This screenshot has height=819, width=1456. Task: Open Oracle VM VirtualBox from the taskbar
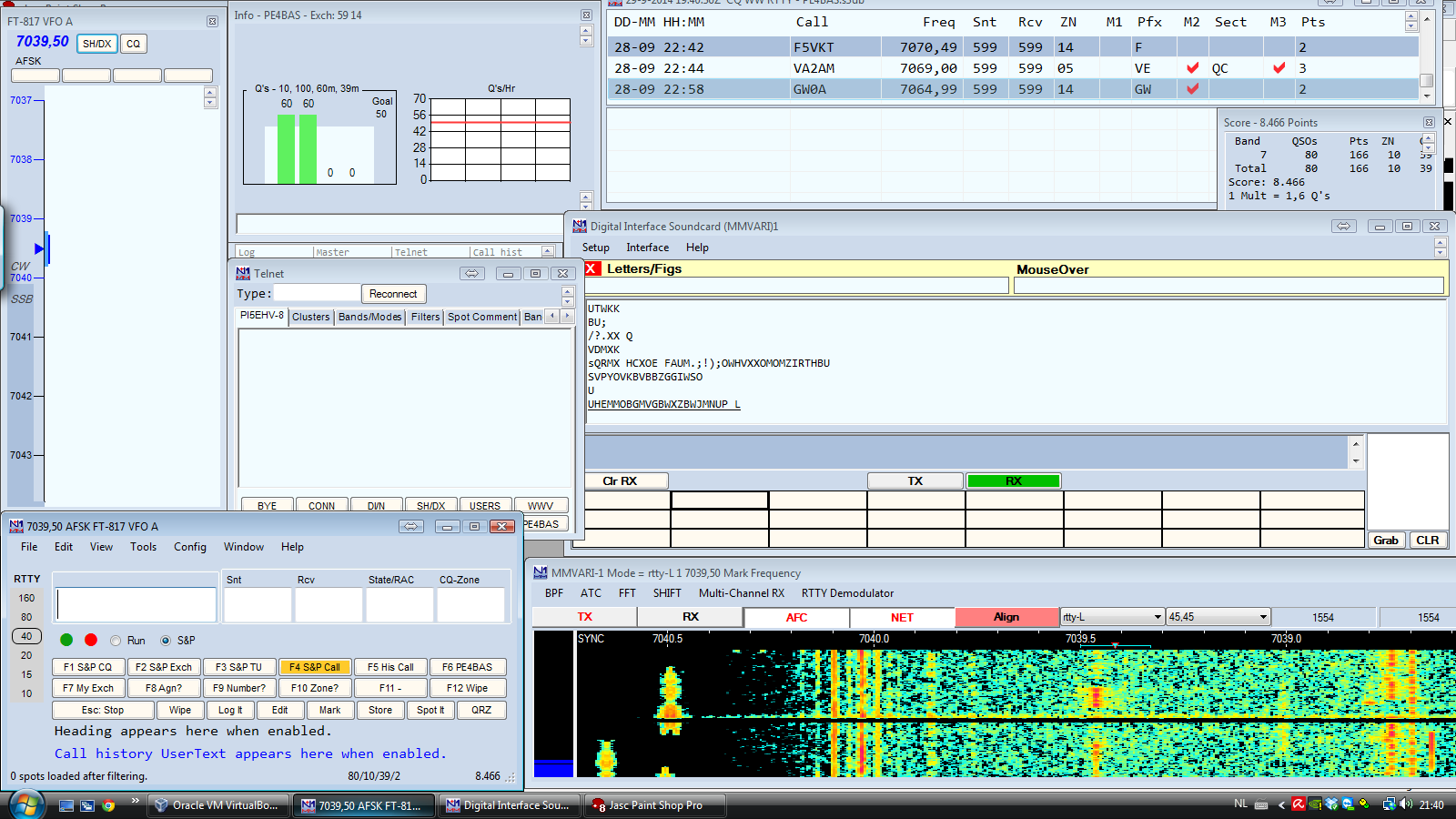pos(217,804)
